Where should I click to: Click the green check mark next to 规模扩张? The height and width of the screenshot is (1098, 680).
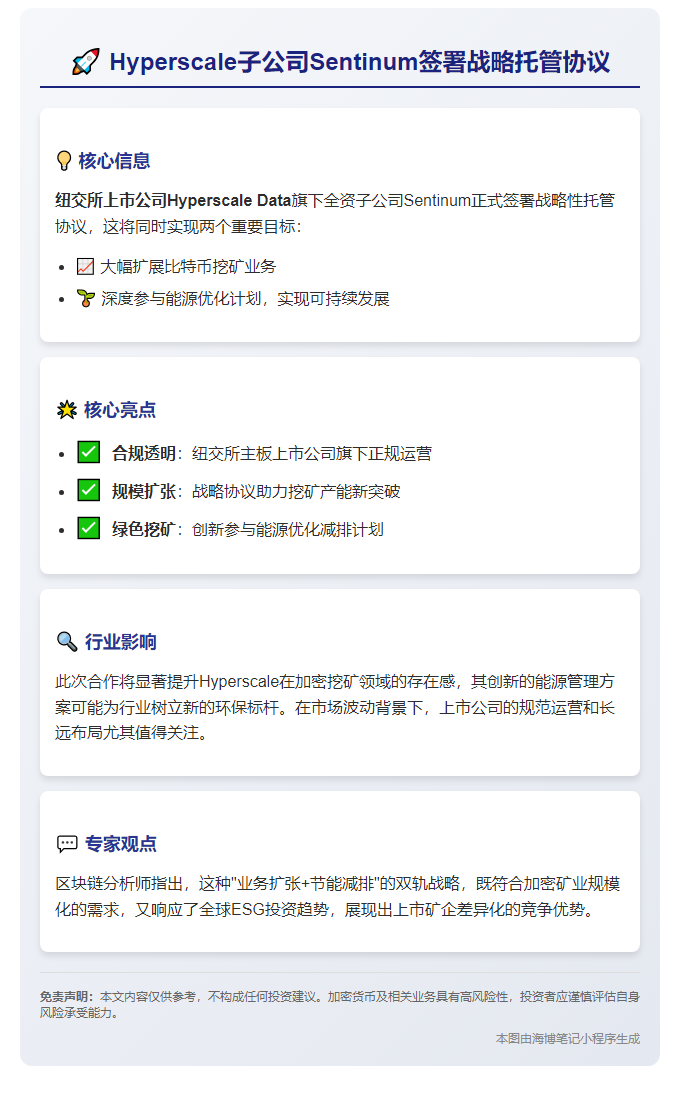pos(88,490)
